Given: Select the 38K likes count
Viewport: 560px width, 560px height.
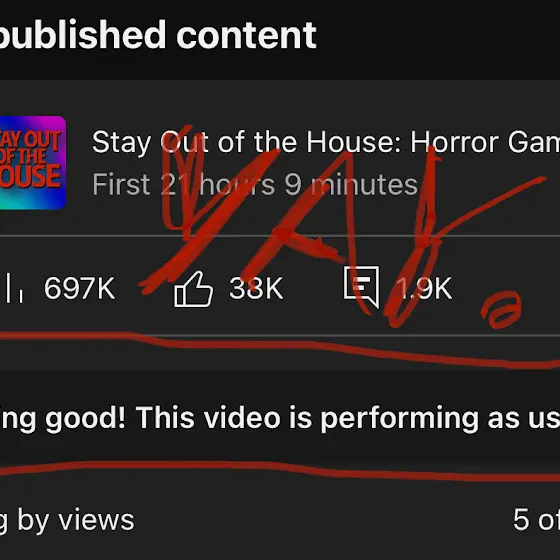Looking at the screenshot, I should (256, 288).
